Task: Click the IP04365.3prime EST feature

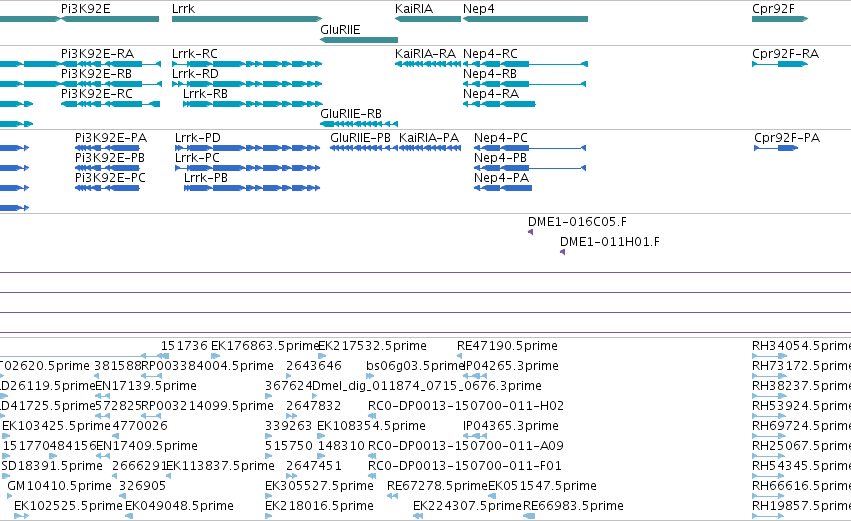Action: tap(475, 436)
